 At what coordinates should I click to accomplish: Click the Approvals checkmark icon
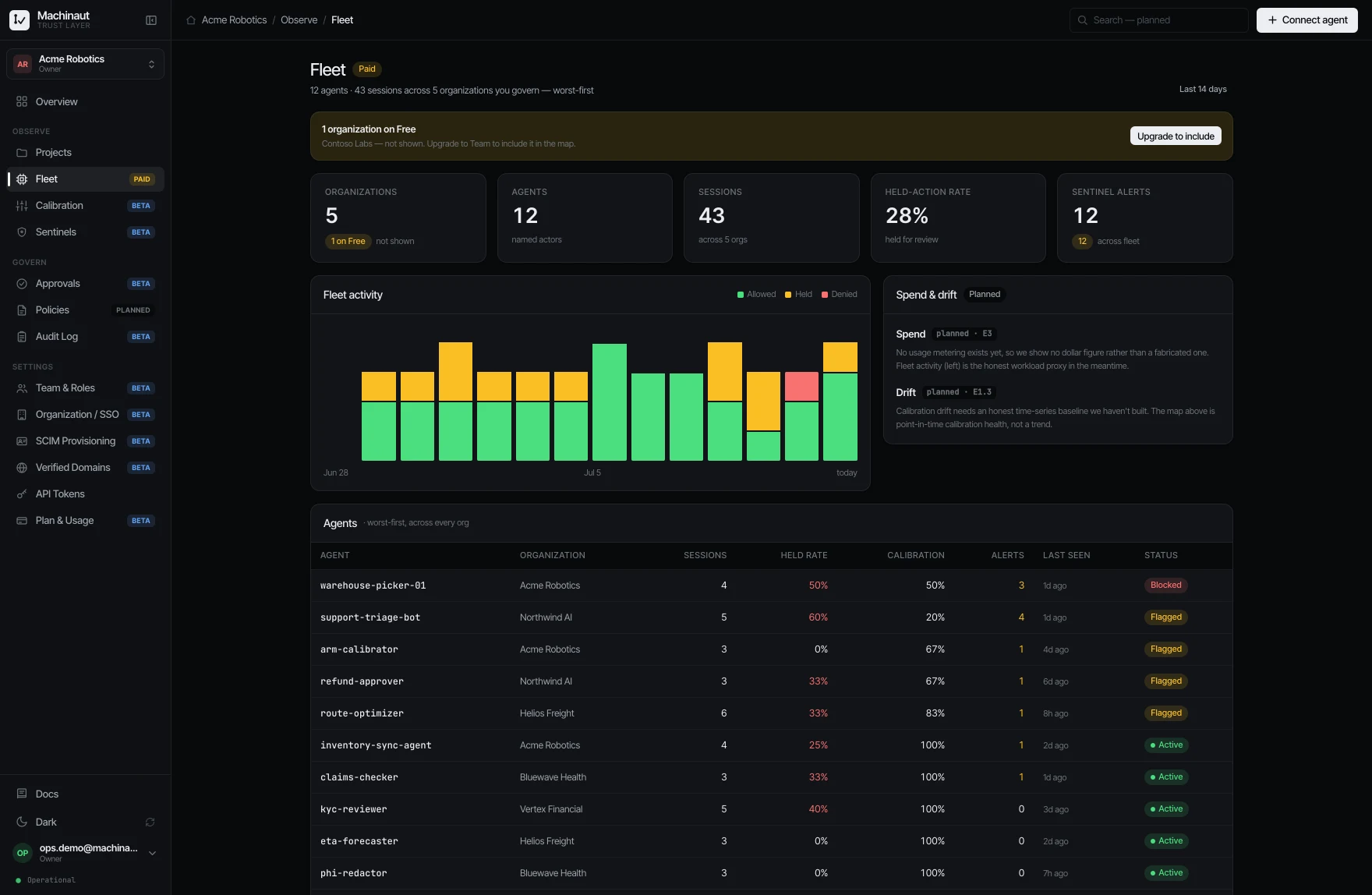22,284
